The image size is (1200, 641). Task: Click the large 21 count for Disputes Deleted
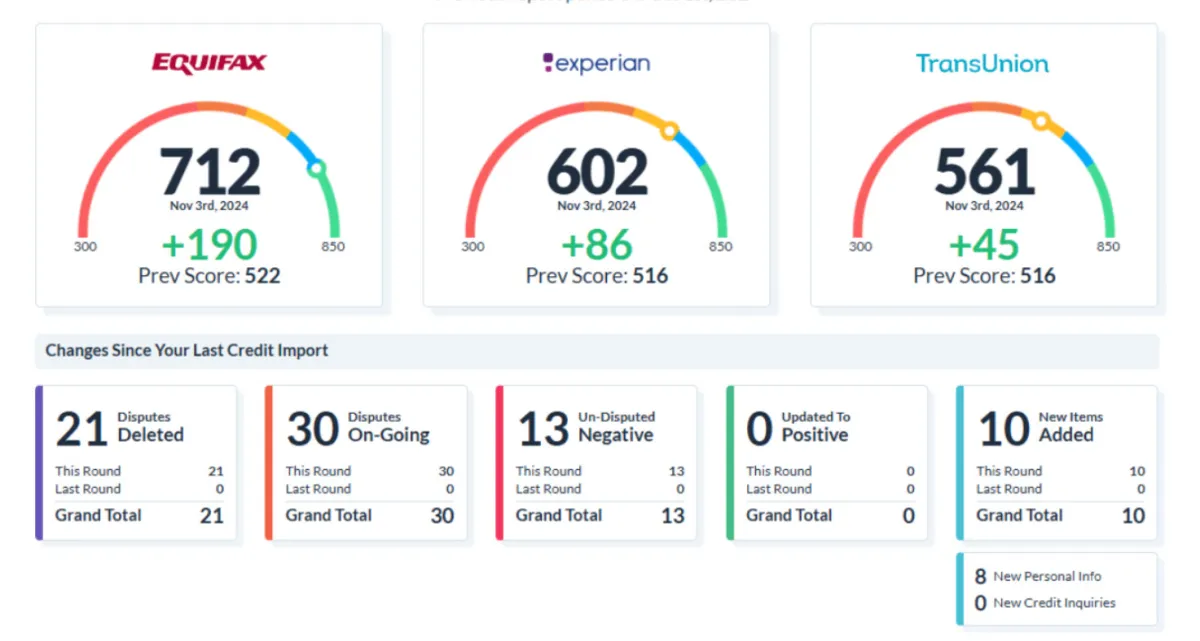(81, 429)
